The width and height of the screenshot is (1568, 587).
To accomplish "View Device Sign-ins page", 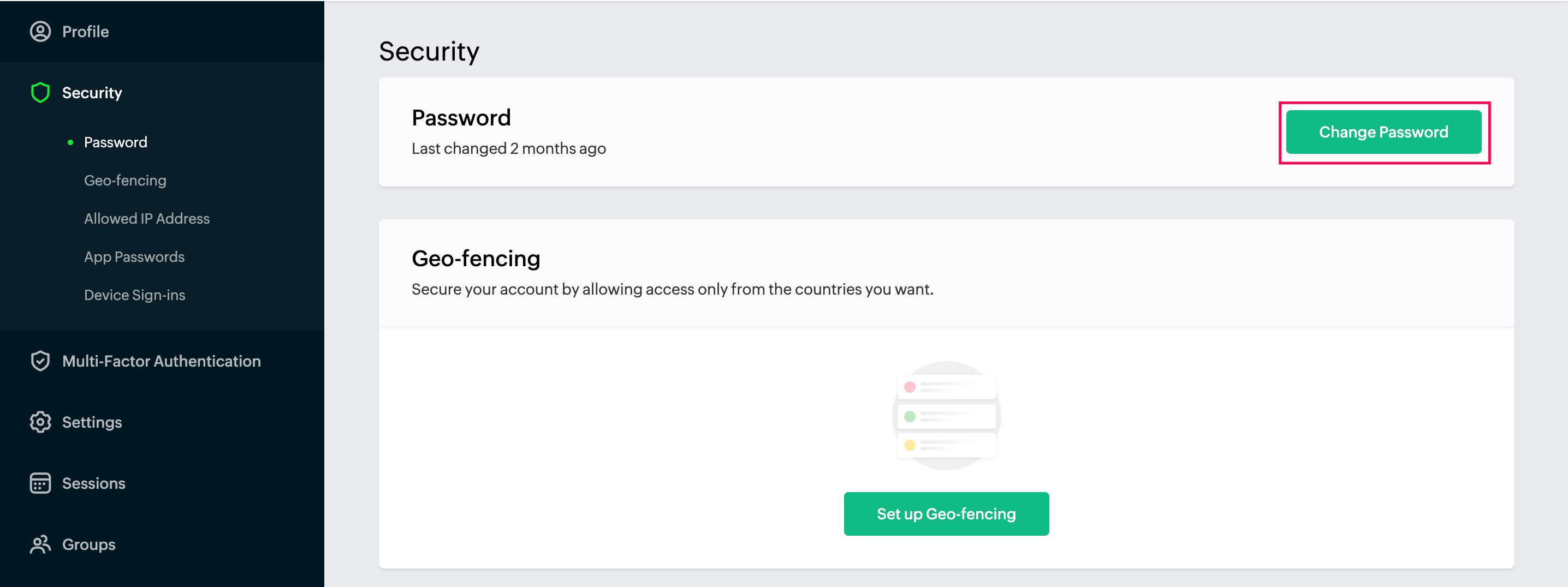I will pyautogui.click(x=134, y=295).
